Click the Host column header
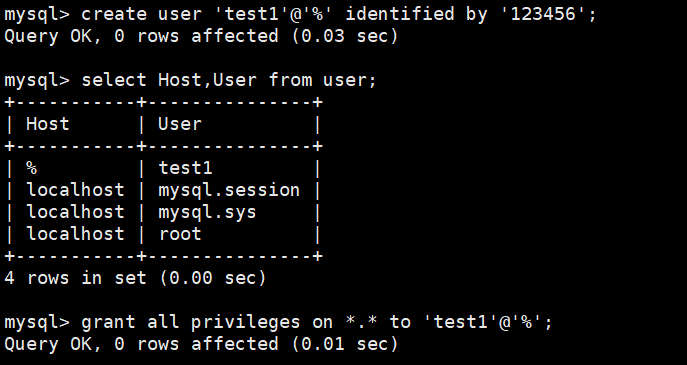The width and height of the screenshot is (687, 365). tap(48, 124)
